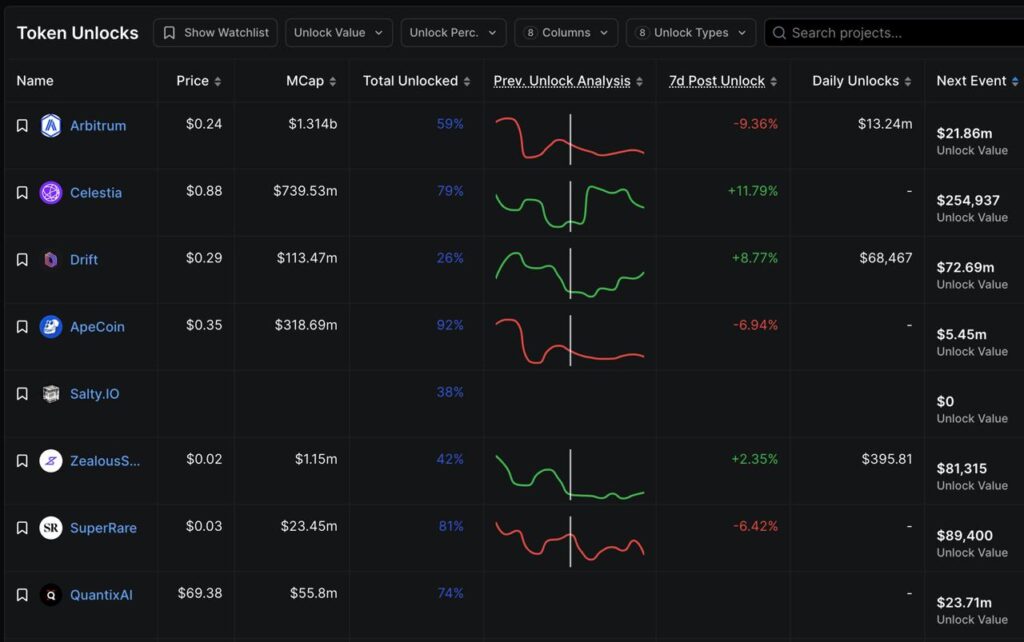Click the QuantixAI logo icon
Image resolution: width=1024 pixels, height=642 pixels.
(x=51, y=595)
